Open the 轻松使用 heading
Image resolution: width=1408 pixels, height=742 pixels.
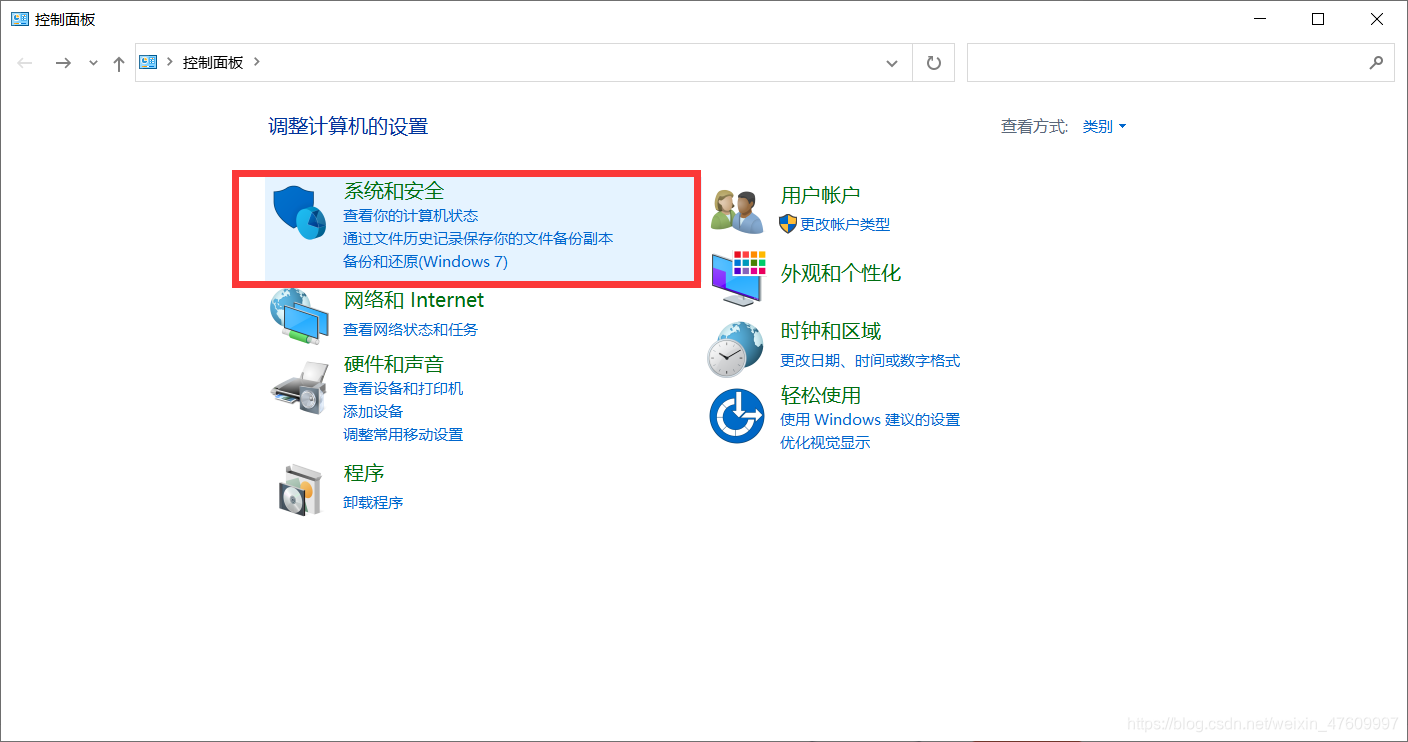click(821, 395)
